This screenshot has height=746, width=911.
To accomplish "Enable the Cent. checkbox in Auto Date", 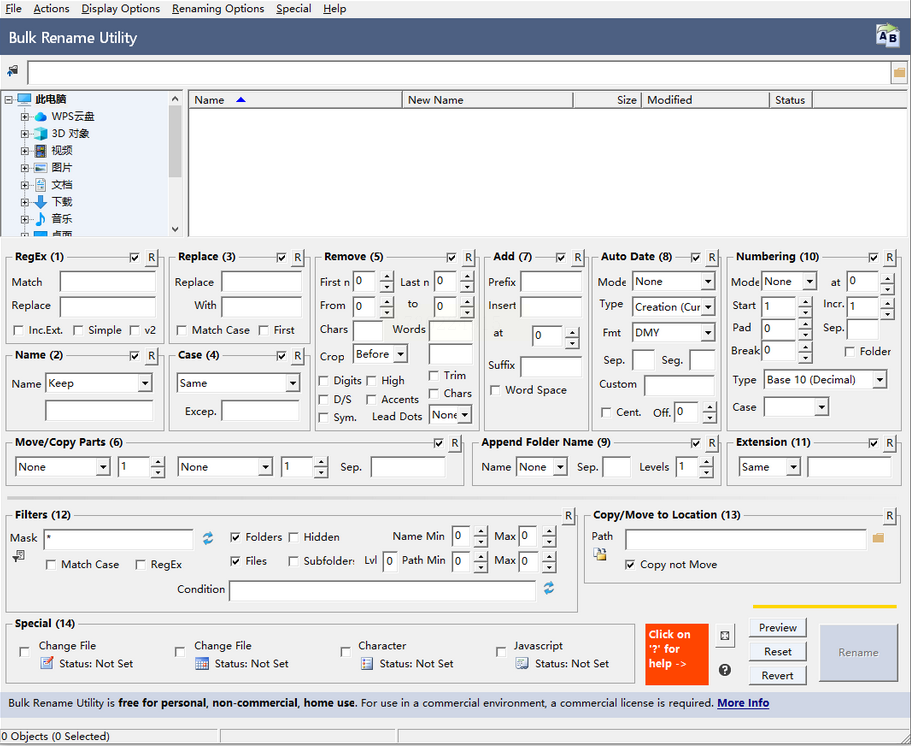I will [x=606, y=413].
